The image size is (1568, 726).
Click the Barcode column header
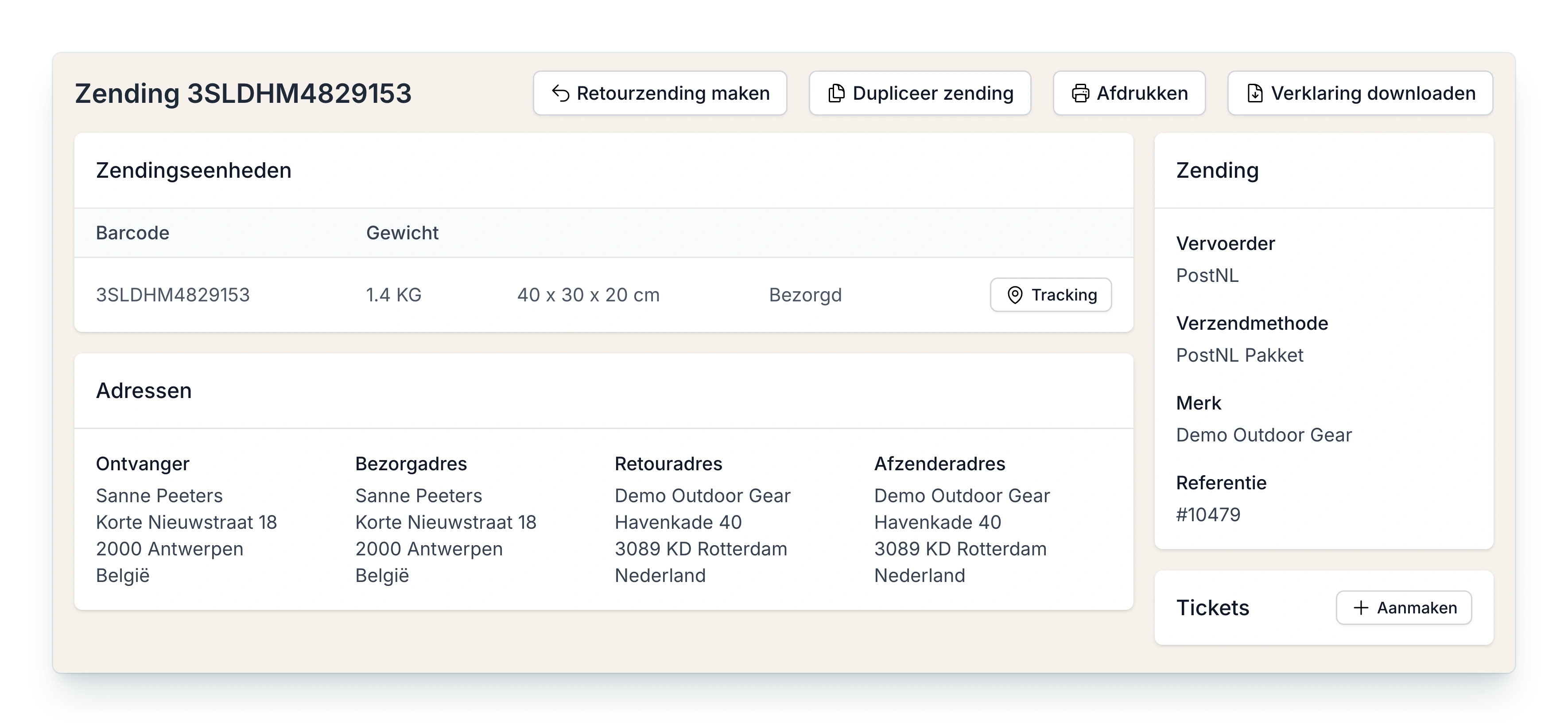(x=133, y=233)
